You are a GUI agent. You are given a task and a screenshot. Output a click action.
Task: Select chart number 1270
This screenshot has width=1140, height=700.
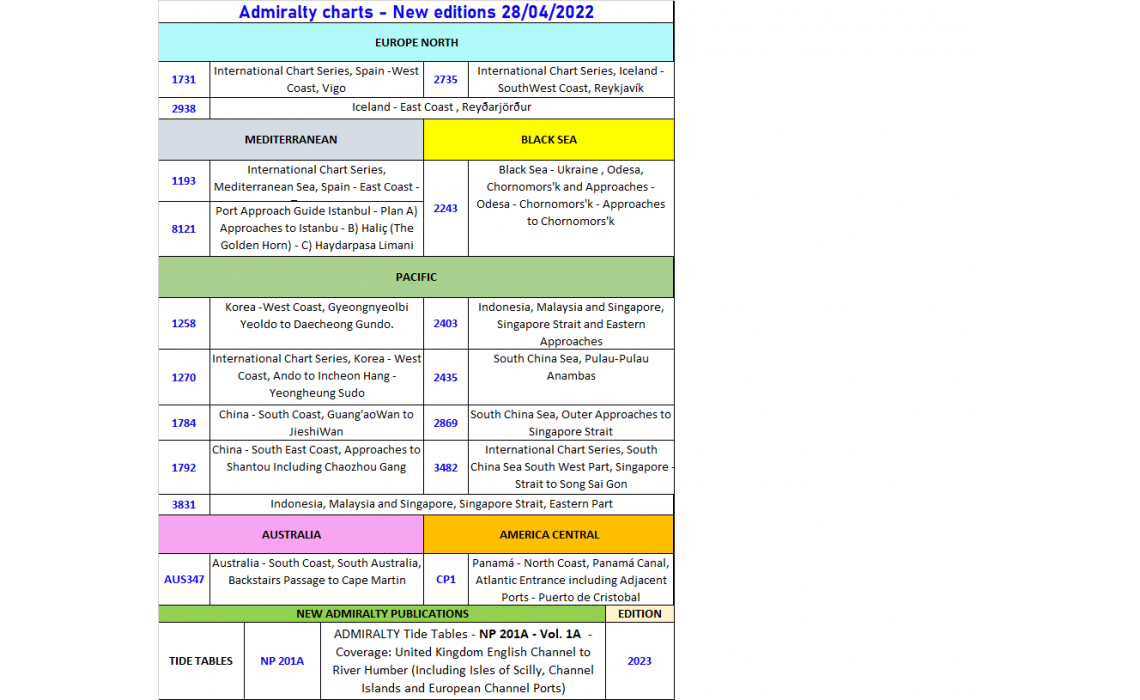point(183,377)
